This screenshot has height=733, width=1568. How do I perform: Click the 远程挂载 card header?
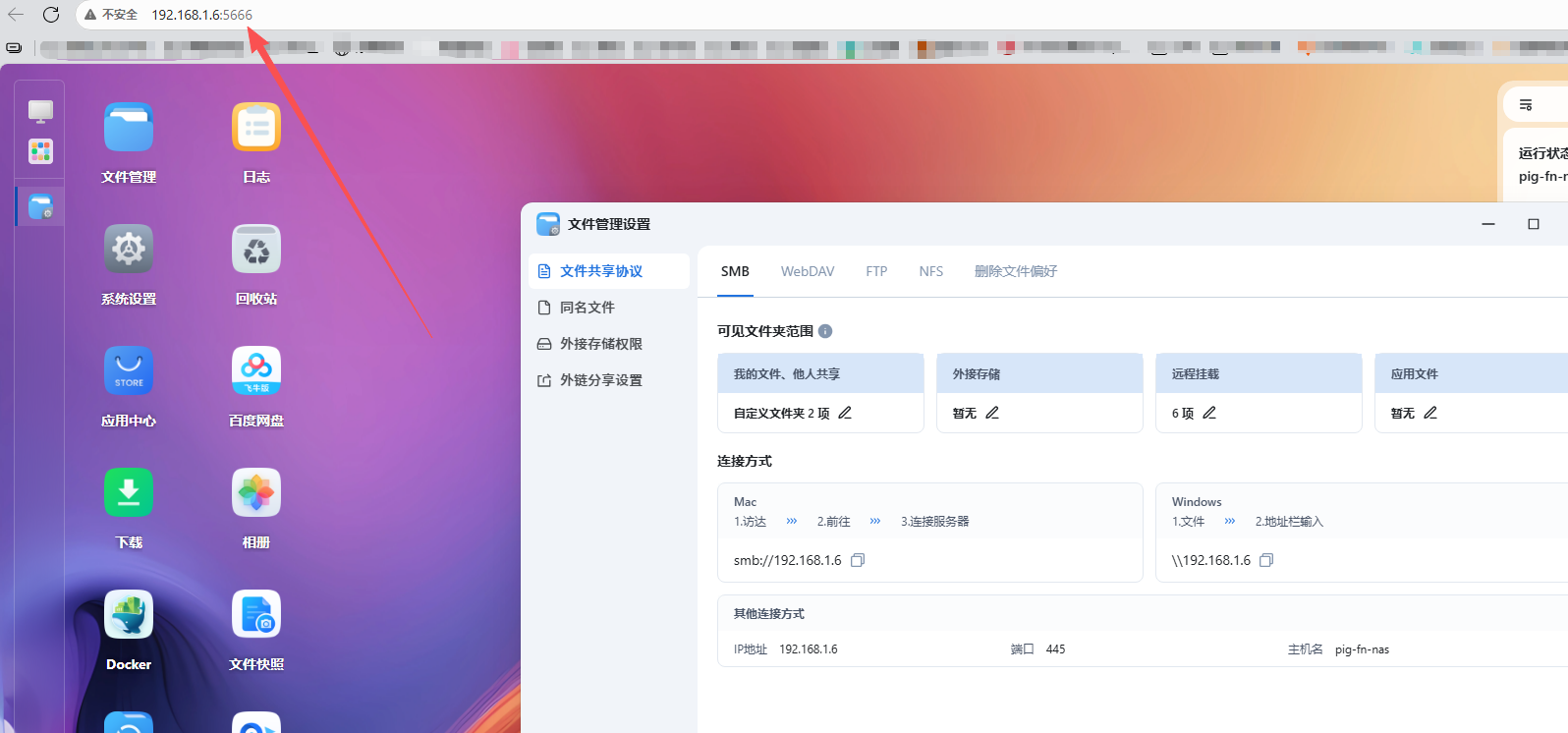click(1259, 373)
